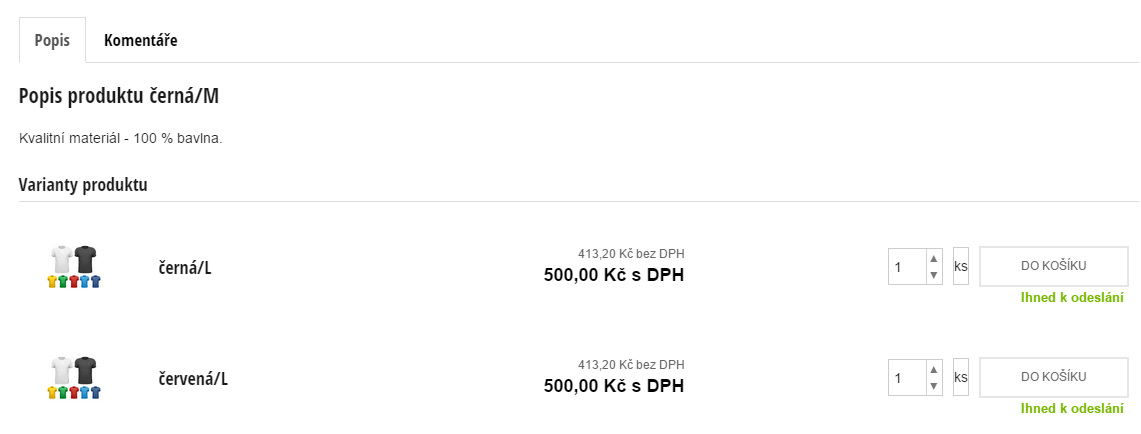Increase quantity for černá/L with up arrow

(x=934, y=258)
